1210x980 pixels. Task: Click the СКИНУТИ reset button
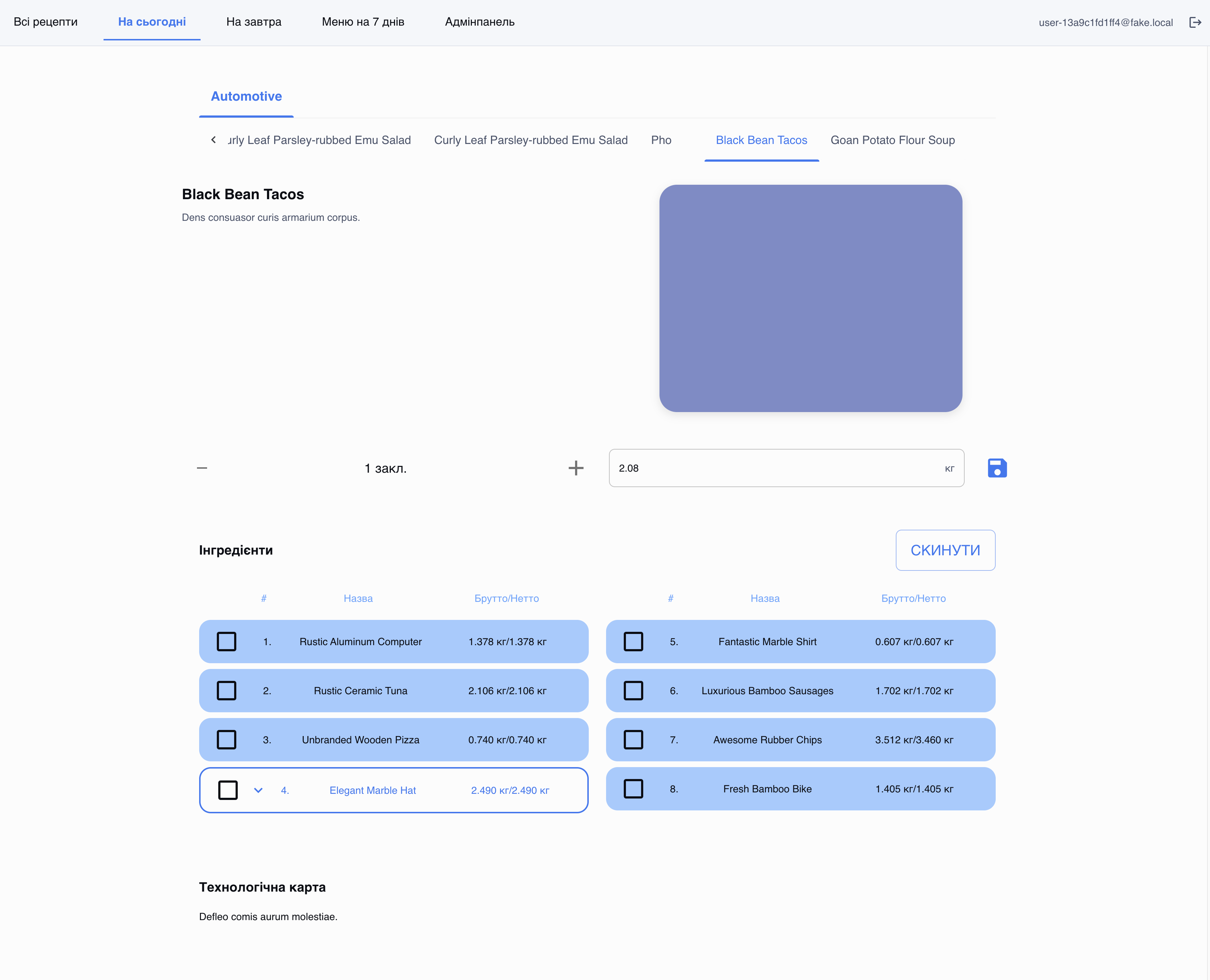pyautogui.click(x=945, y=550)
